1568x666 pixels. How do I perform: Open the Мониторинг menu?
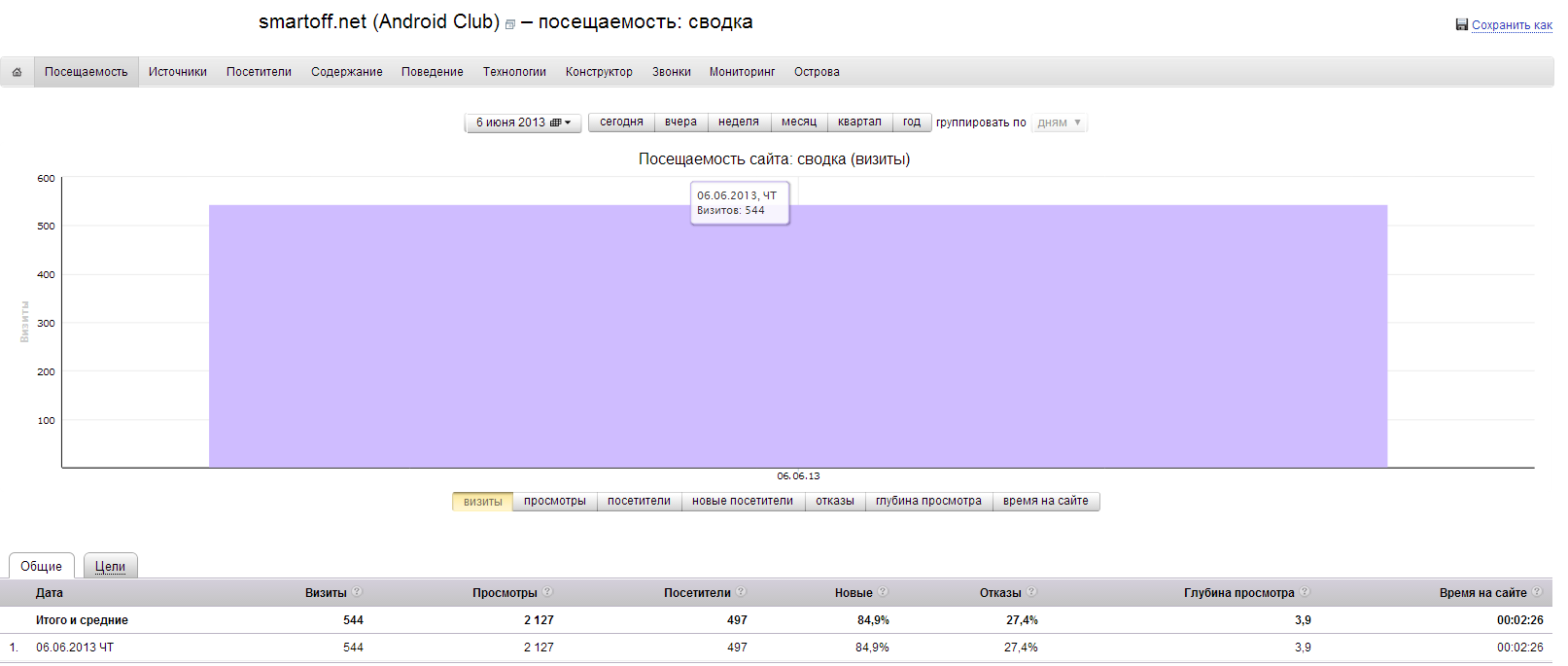742,72
